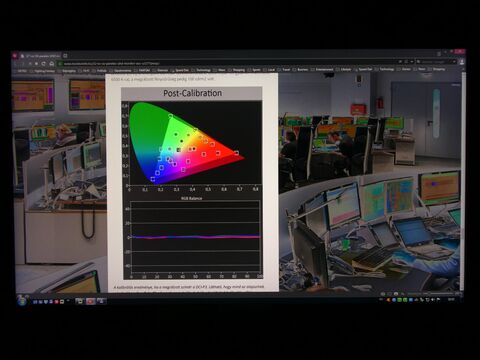This screenshot has width=480, height=360.
Task: Click the red taskbar application button
Action: (x=90, y=301)
